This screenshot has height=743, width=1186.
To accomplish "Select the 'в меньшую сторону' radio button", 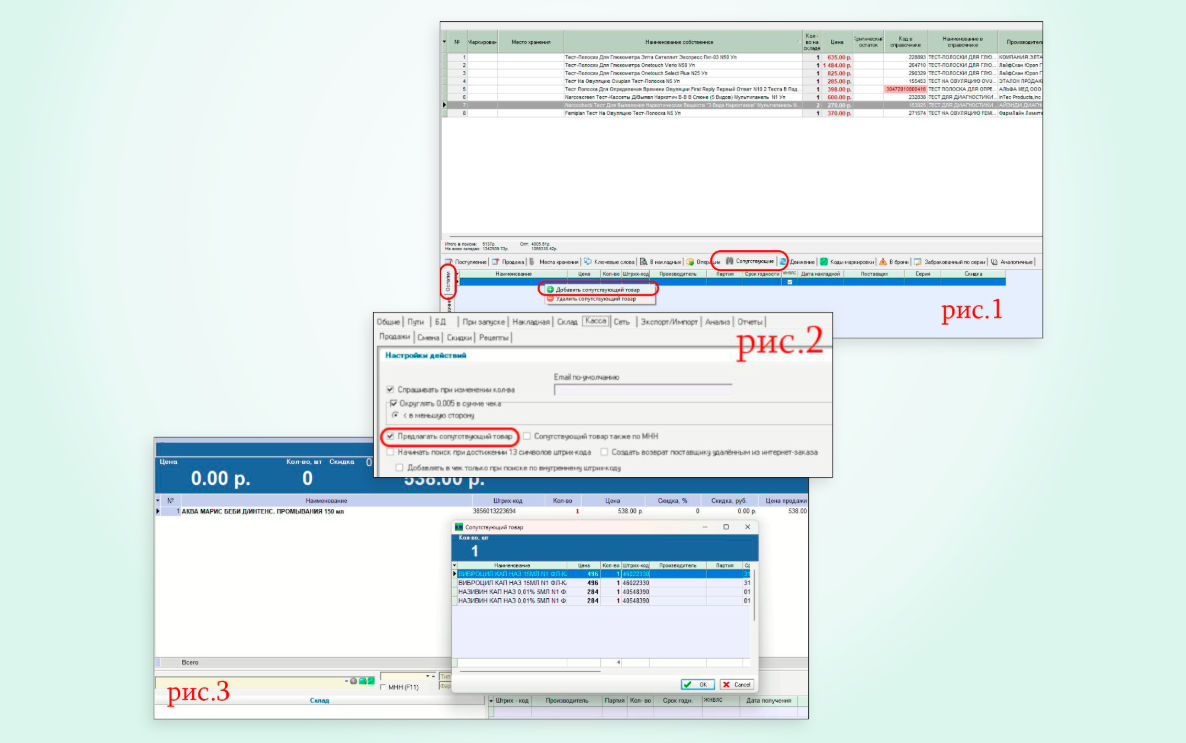I will pyautogui.click(x=395, y=414).
